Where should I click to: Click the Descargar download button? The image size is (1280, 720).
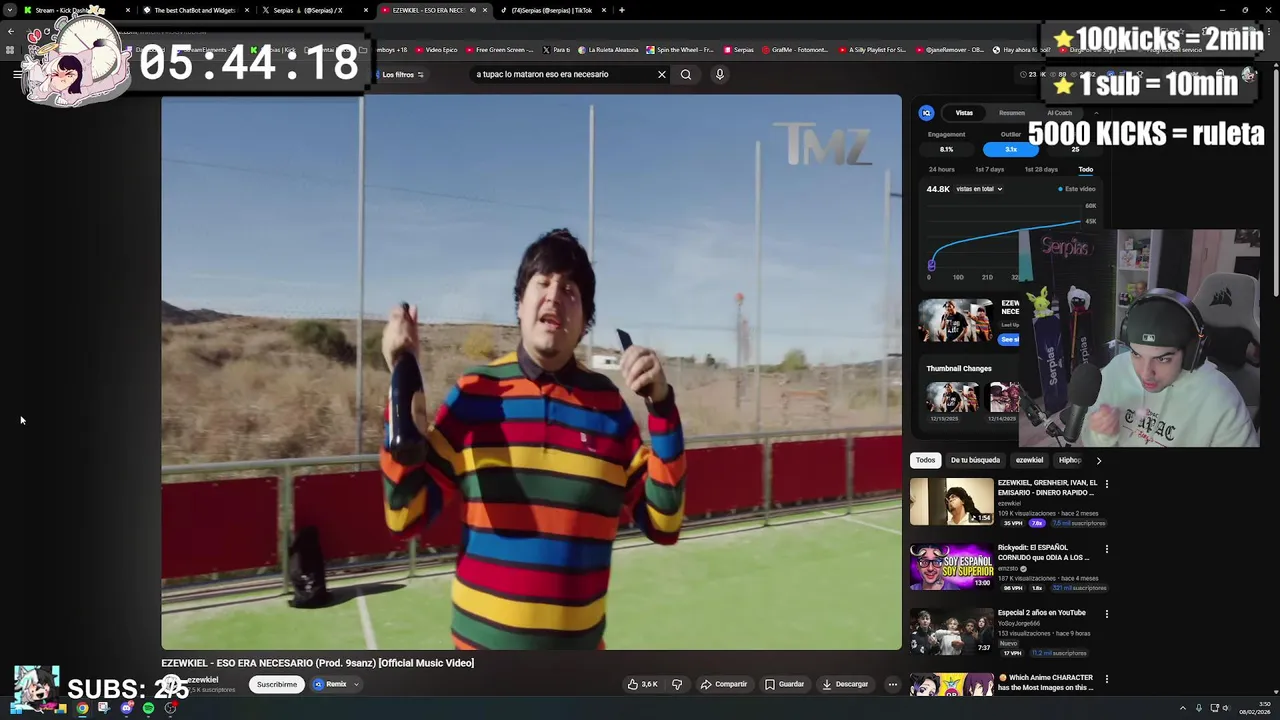pos(845,684)
